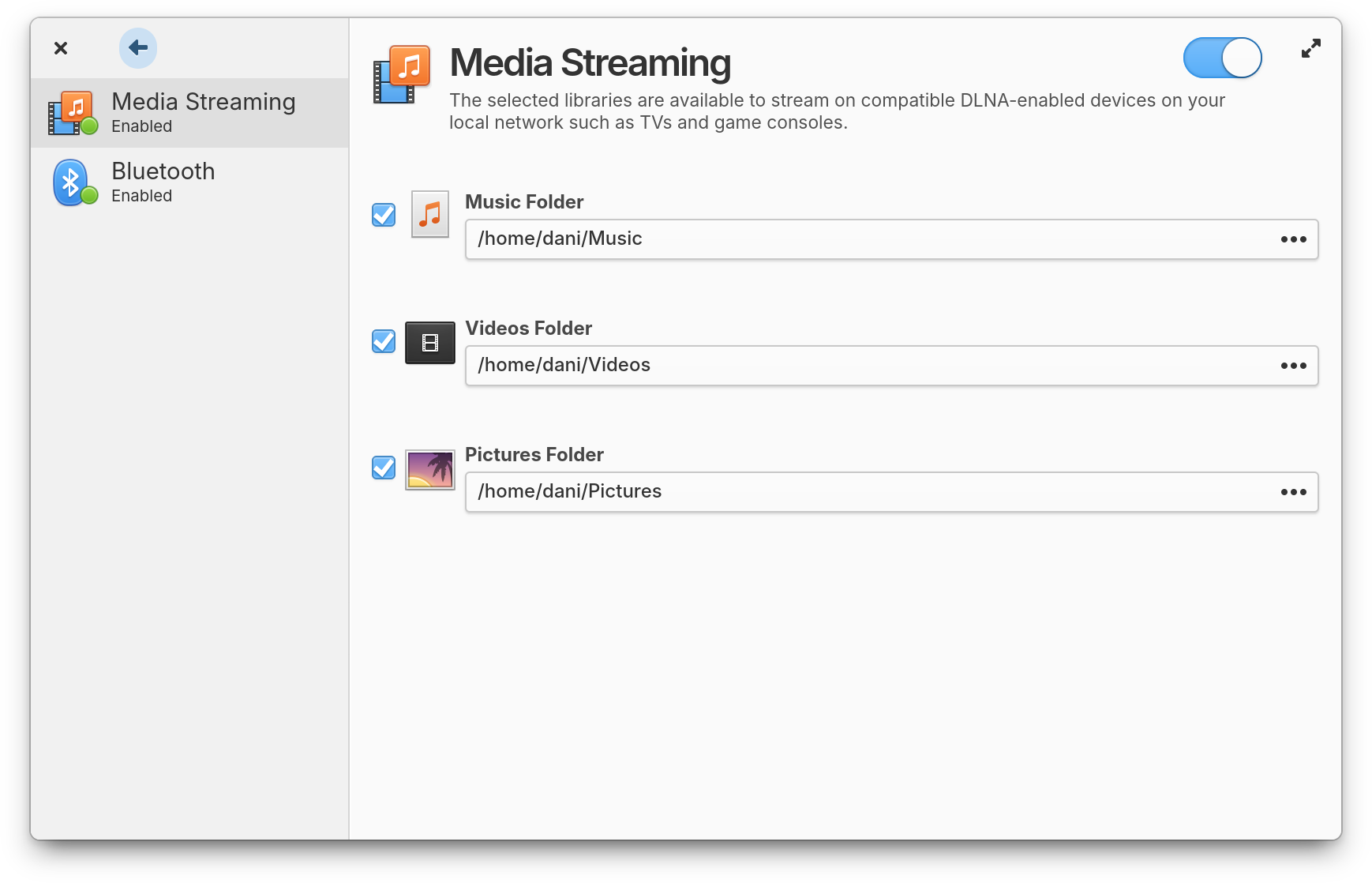Click the /home/dani/Videos path field
1372x883 pixels.
pyautogui.click(x=891, y=366)
